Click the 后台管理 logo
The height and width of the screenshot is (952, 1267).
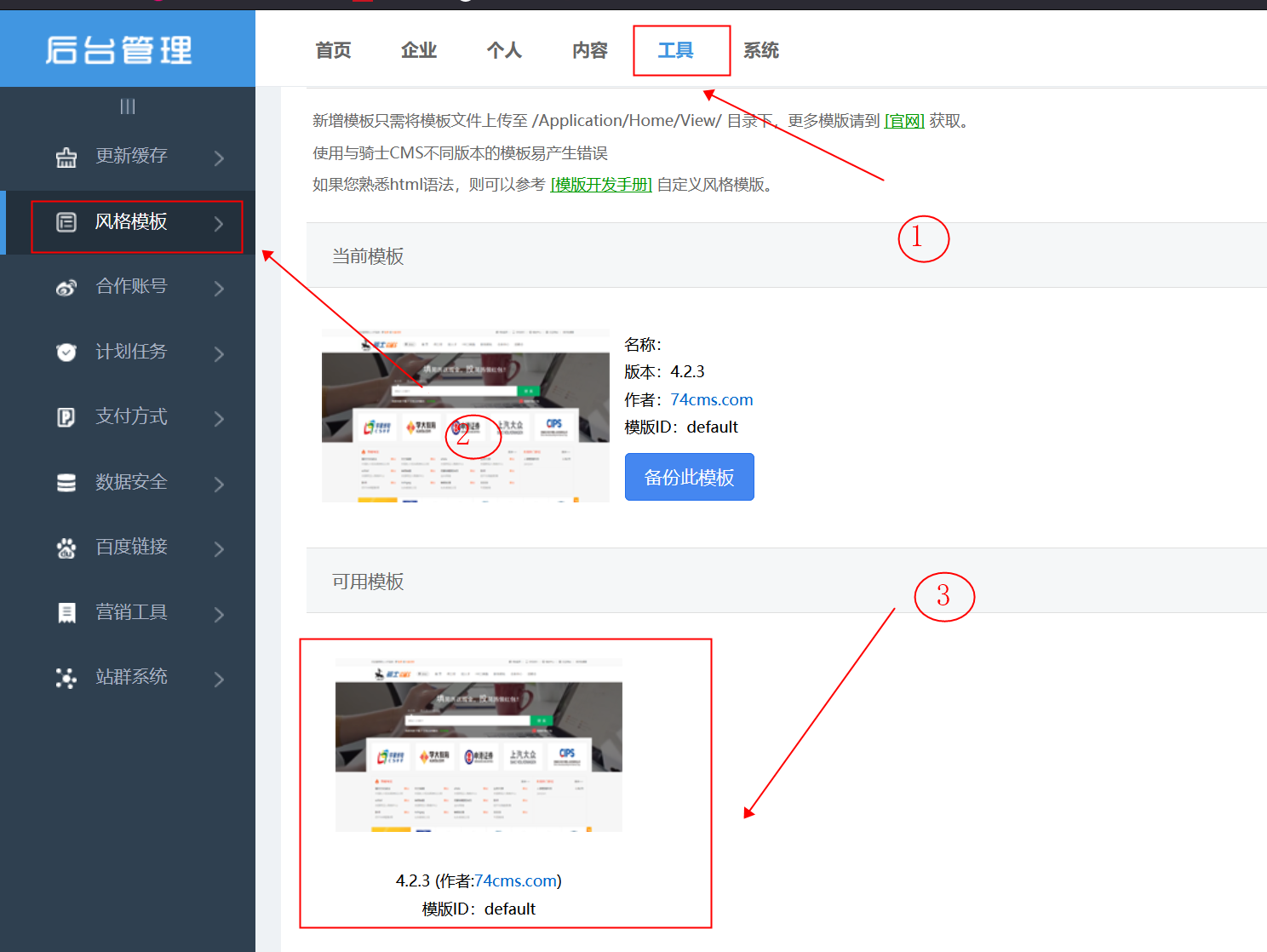tap(119, 49)
